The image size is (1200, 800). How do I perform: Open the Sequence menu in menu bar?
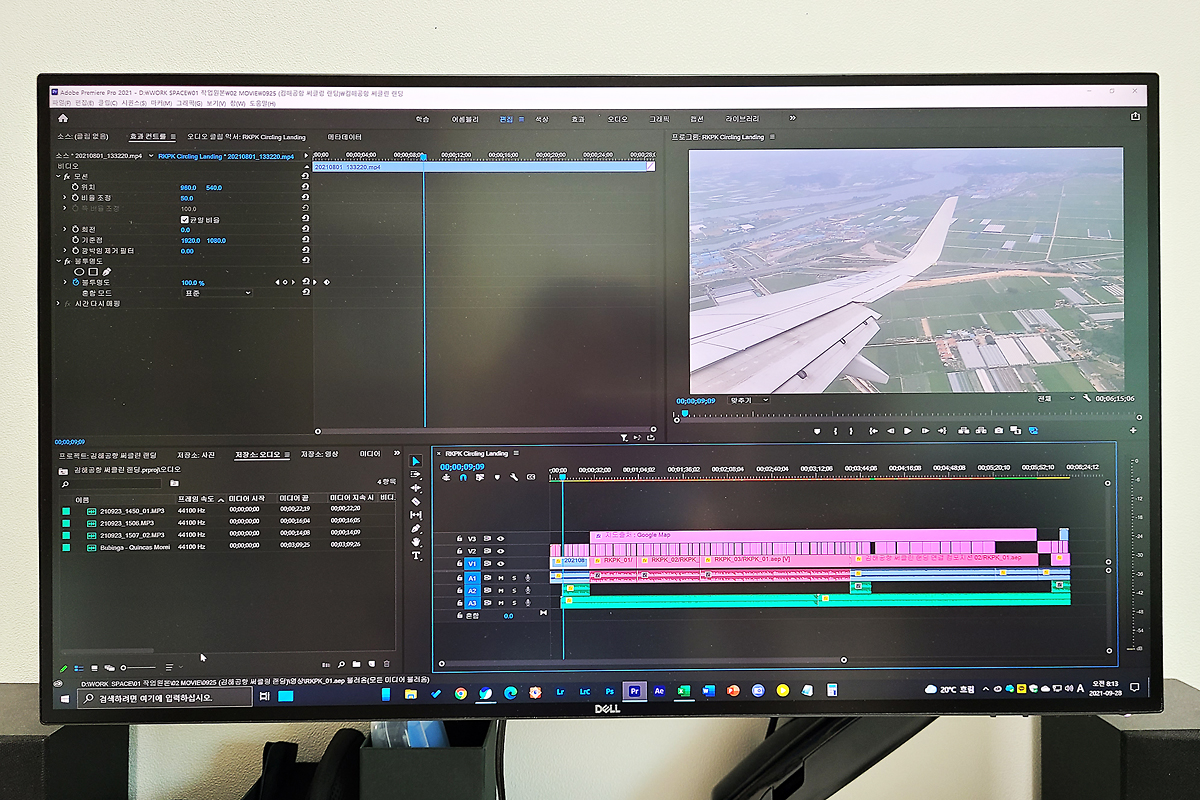click(x=132, y=103)
